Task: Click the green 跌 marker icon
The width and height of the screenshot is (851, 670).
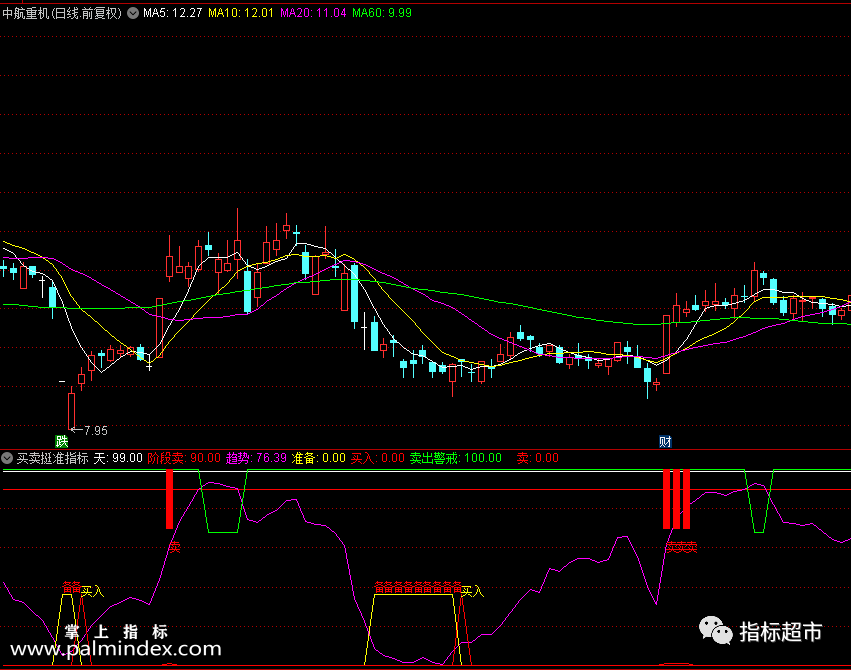Action: pyautogui.click(x=62, y=441)
